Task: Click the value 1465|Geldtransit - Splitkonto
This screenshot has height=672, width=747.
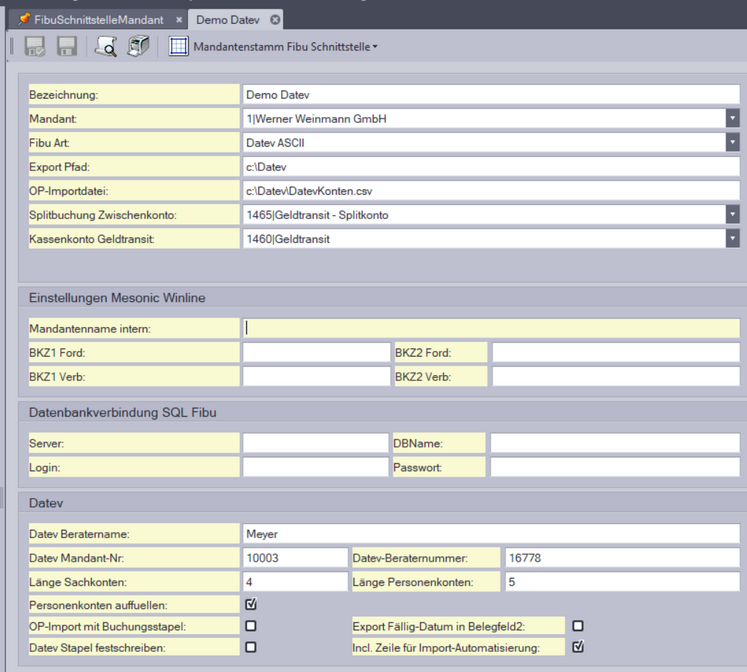Action: point(317,215)
